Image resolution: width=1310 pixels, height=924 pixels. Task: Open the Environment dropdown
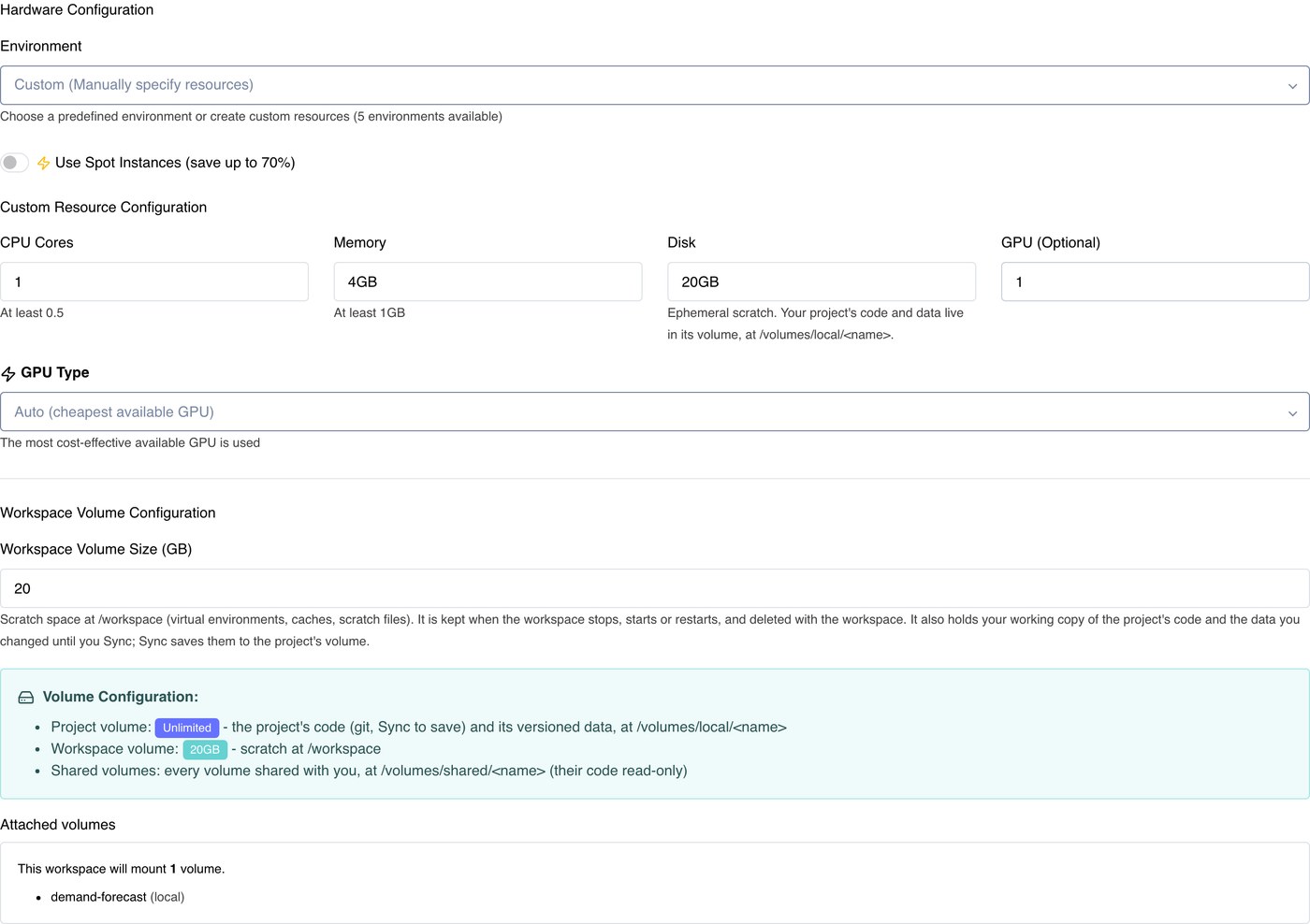pos(655,85)
